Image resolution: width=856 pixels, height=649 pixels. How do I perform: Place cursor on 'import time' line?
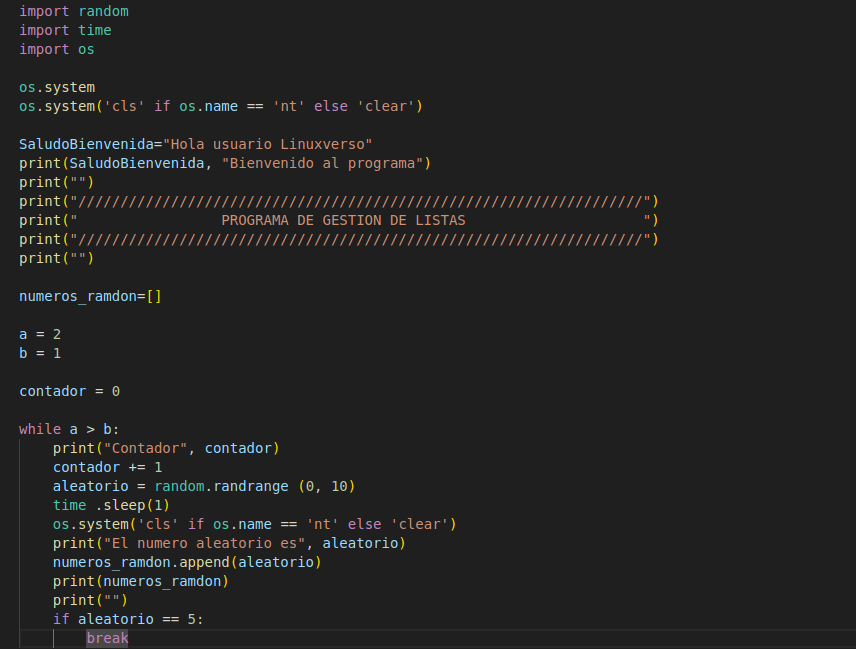coord(65,30)
